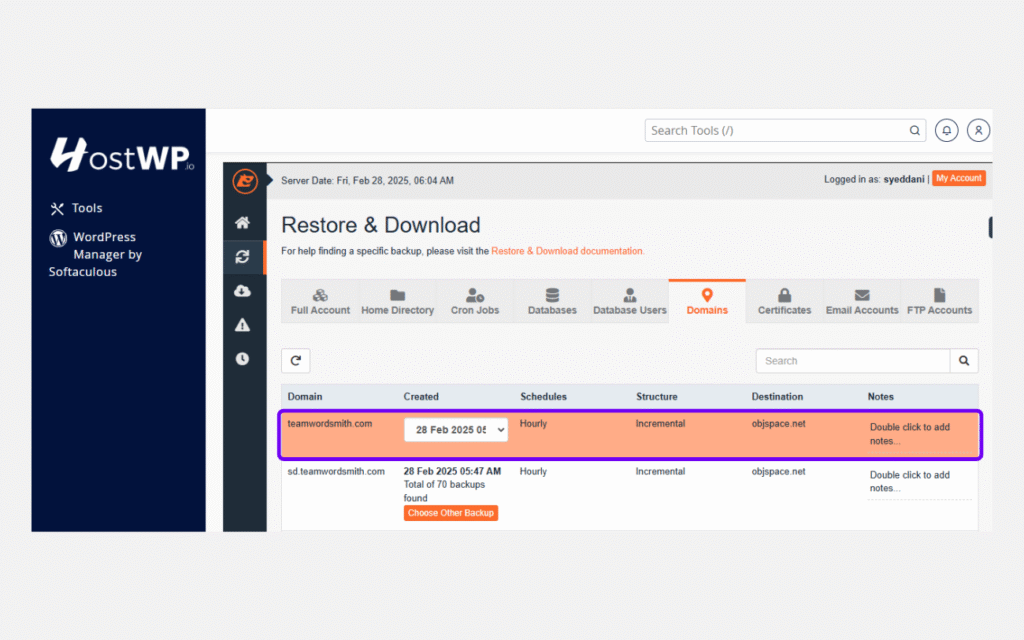Screen dimensions: 1024x640
Task: Open the Restore & Download documentation link
Action: coord(567,251)
